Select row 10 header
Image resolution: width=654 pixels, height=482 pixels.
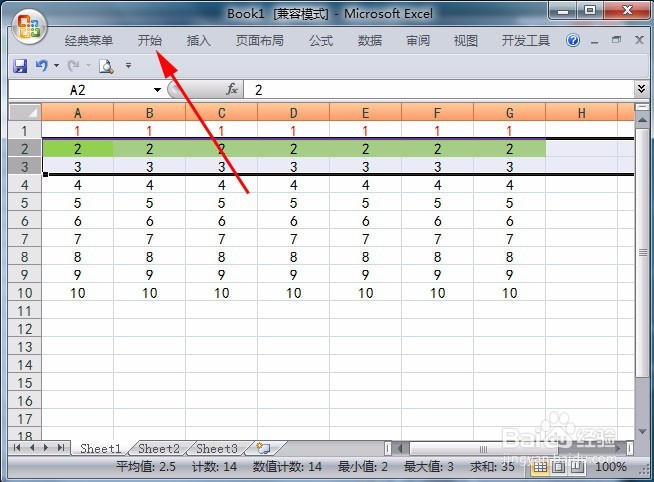click(x=25, y=293)
